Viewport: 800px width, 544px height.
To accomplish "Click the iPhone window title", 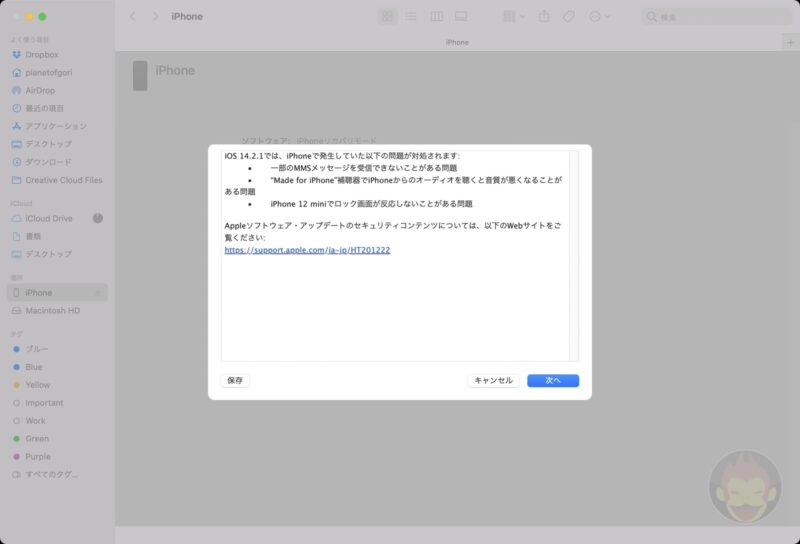I will tap(187, 17).
